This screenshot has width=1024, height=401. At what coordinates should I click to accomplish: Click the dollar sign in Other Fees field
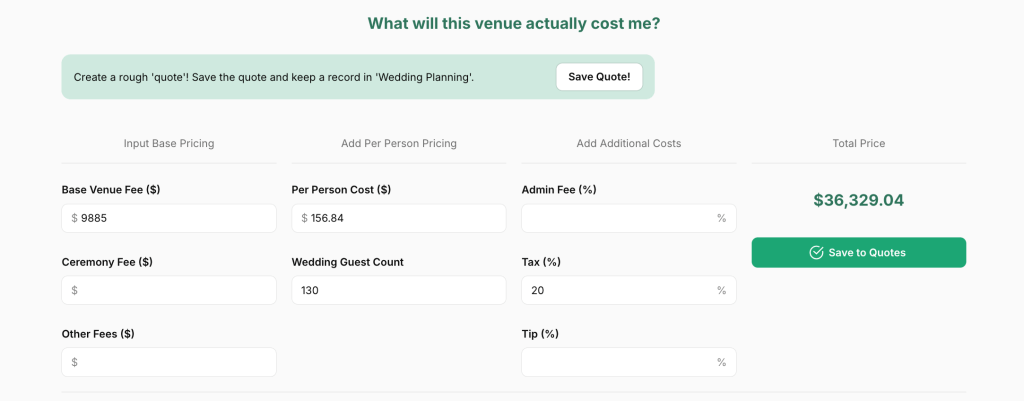coord(75,362)
